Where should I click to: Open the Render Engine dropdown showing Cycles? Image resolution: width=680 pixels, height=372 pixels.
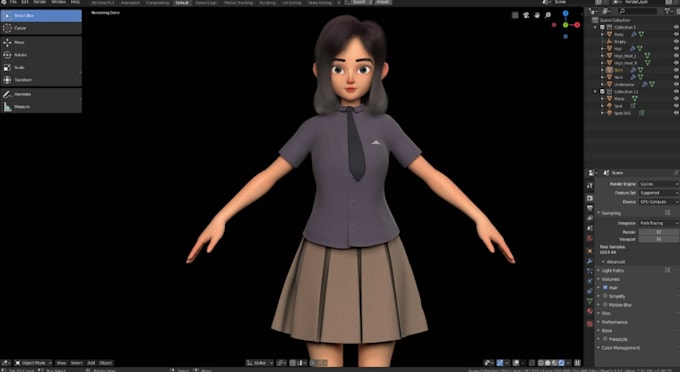point(659,184)
